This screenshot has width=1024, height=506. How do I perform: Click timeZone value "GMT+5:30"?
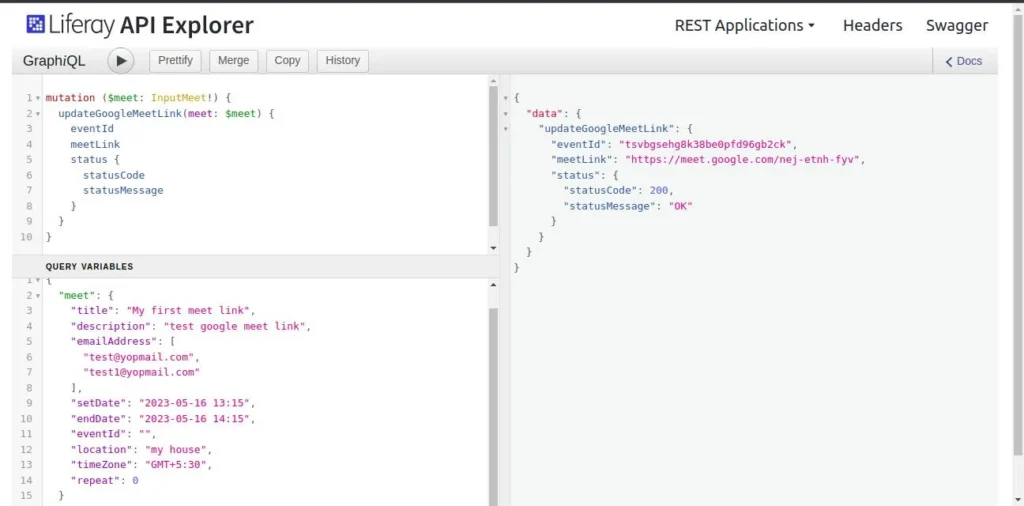tap(175, 465)
